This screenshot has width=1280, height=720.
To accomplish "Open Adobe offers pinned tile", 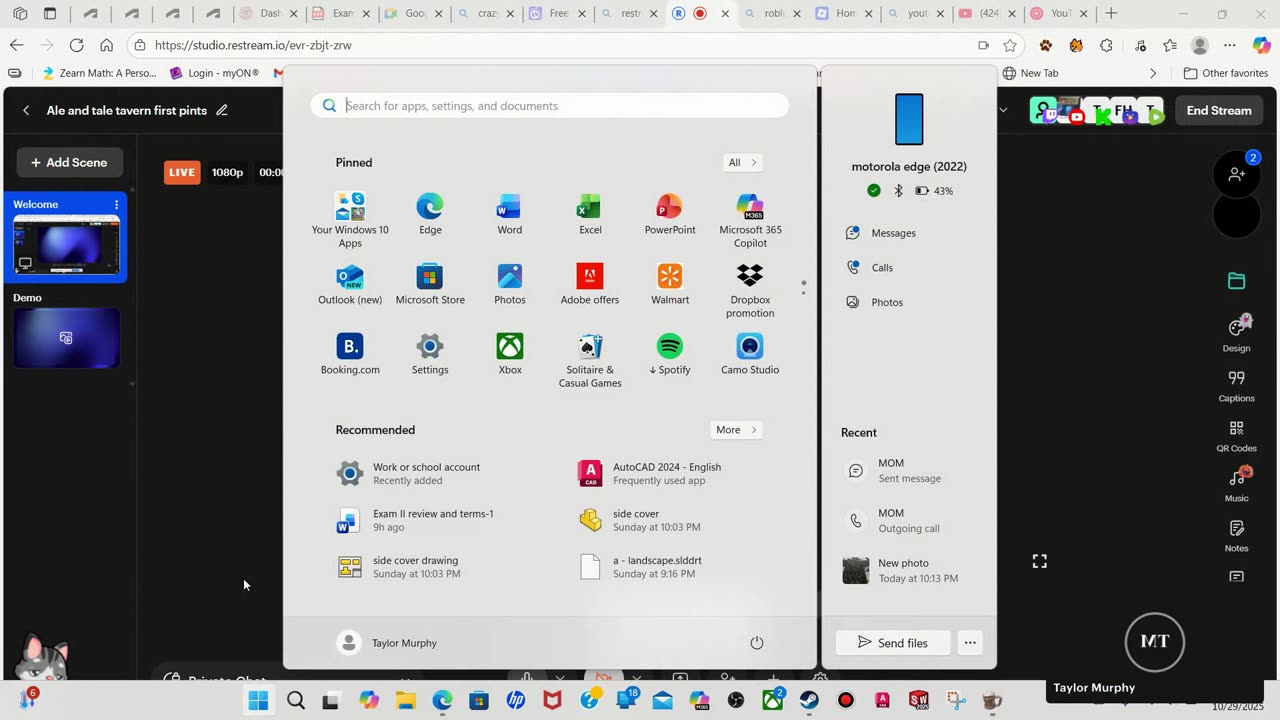I will 590,284.
